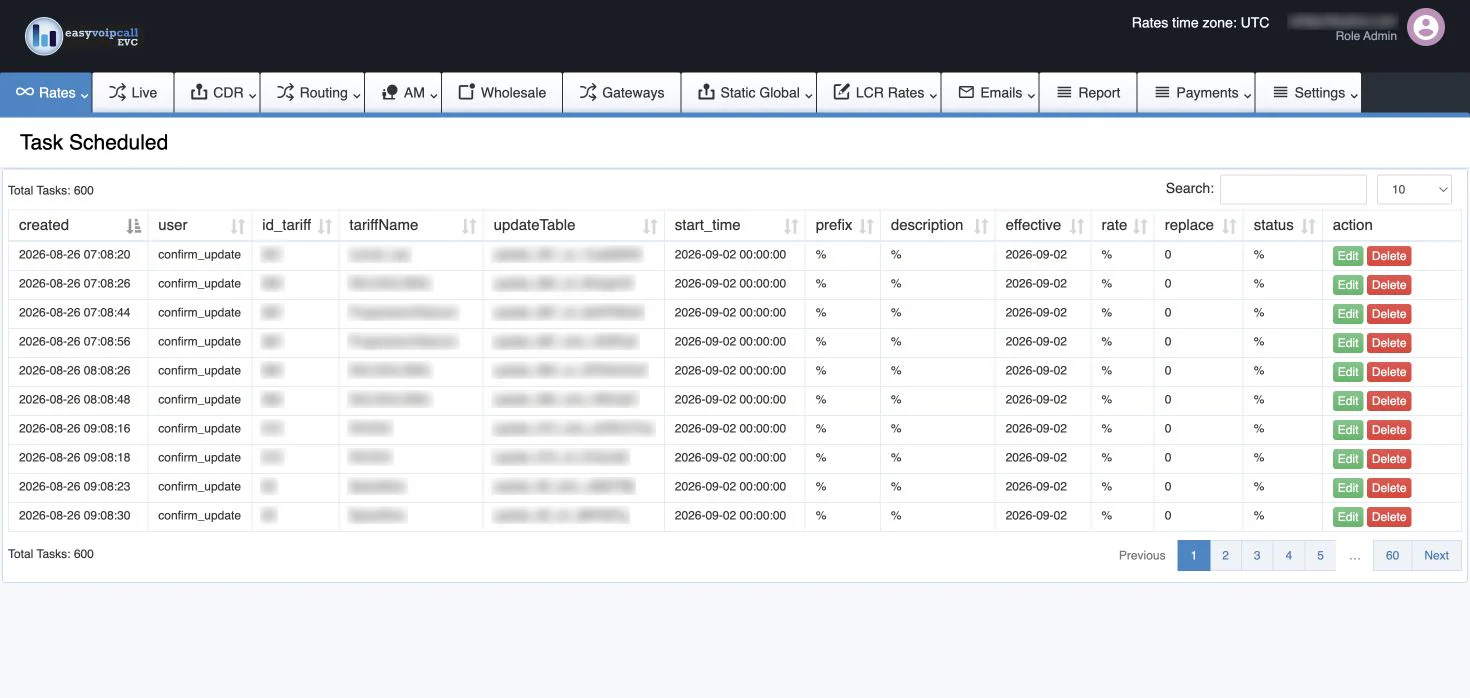
Task: Go to pagination page 3
Action: point(1257,555)
